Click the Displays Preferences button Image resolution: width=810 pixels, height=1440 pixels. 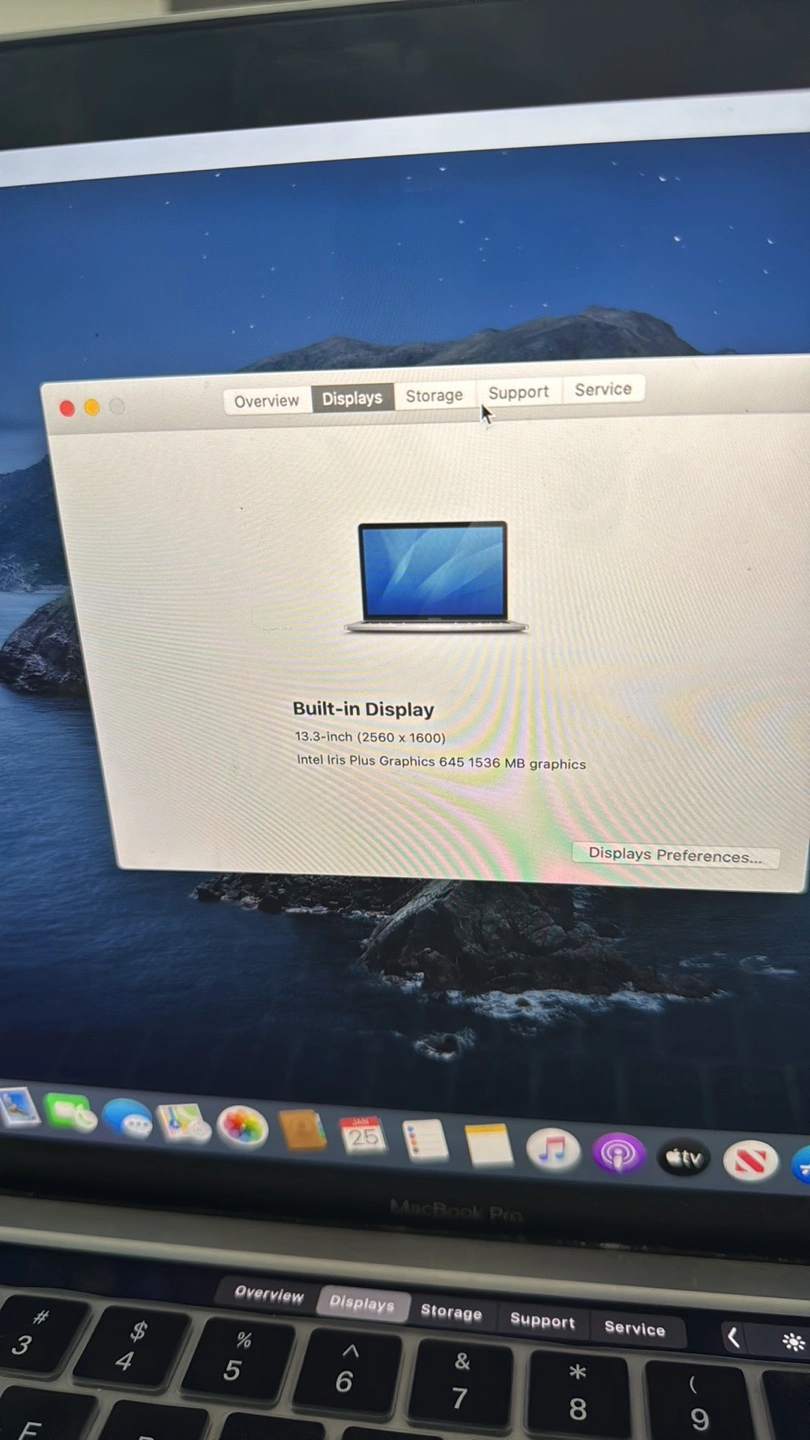675,854
